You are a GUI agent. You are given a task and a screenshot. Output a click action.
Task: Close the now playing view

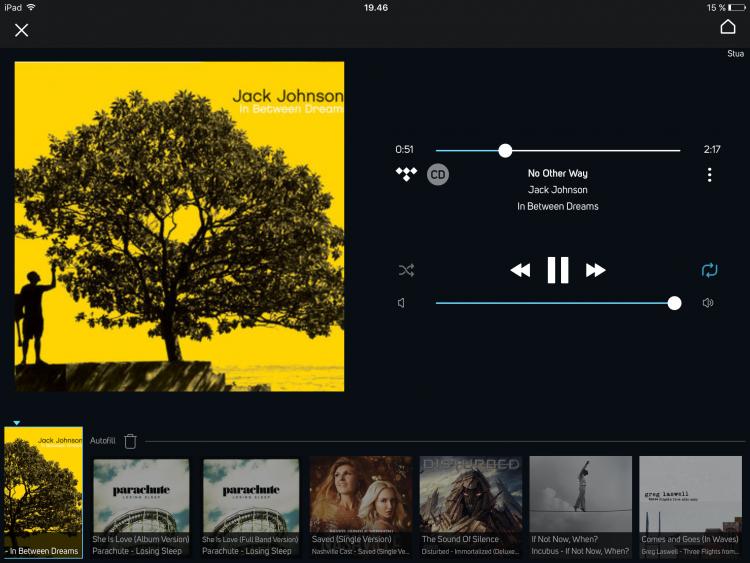pyautogui.click(x=22, y=31)
